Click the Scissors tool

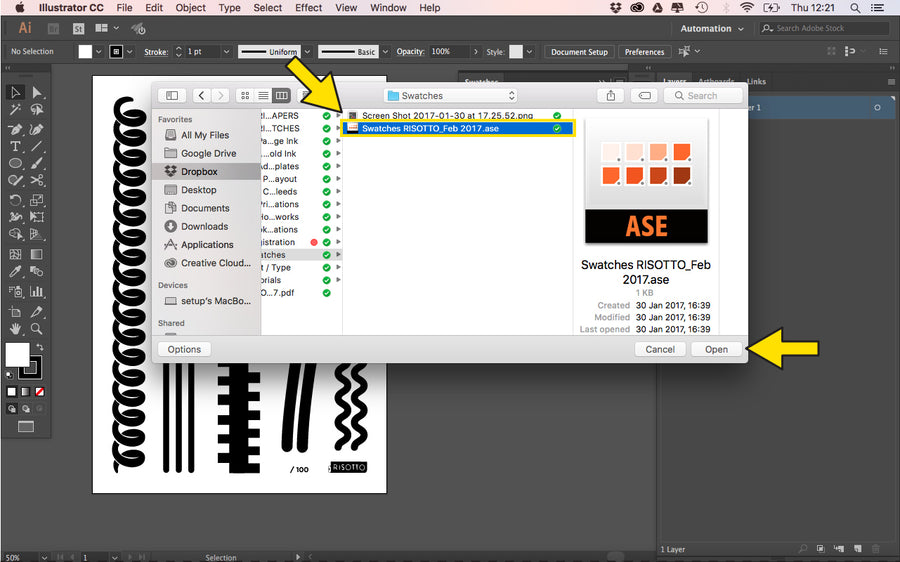pyautogui.click(x=37, y=181)
